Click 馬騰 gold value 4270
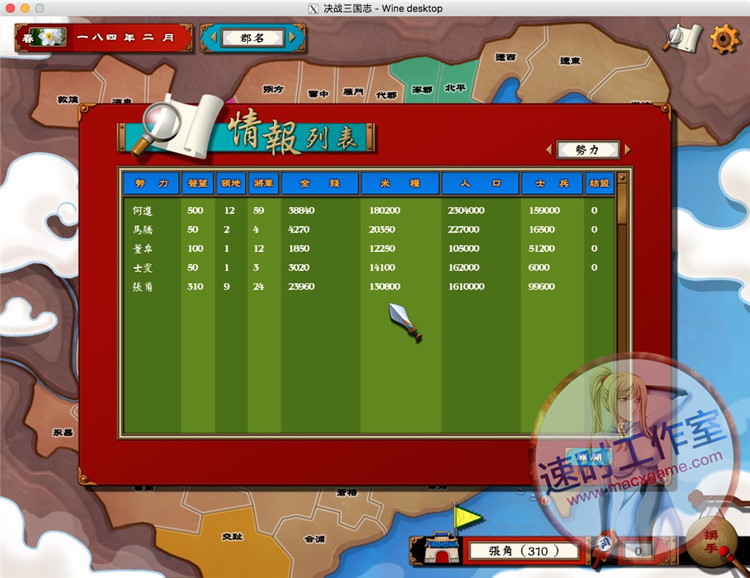Image resolution: width=750 pixels, height=578 pixels. point(298,230)
